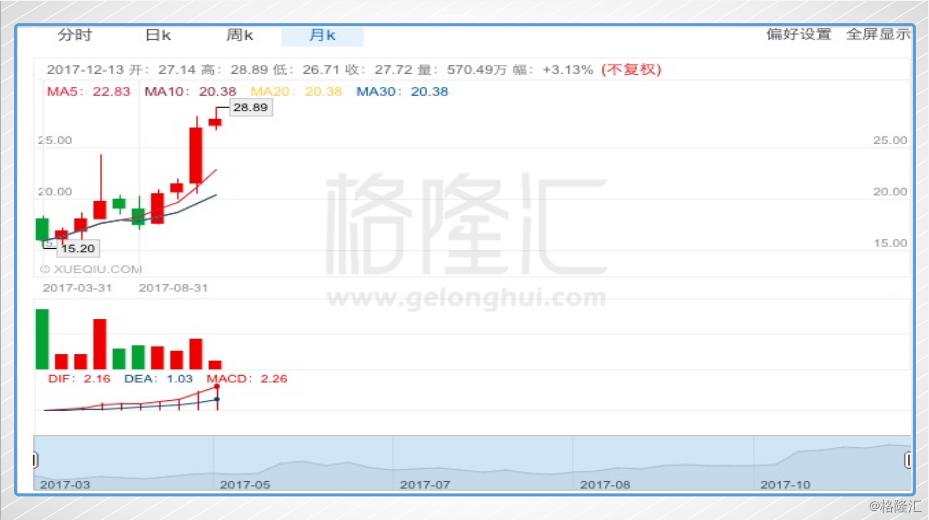Click the (不复权) adjustment label

631,69
